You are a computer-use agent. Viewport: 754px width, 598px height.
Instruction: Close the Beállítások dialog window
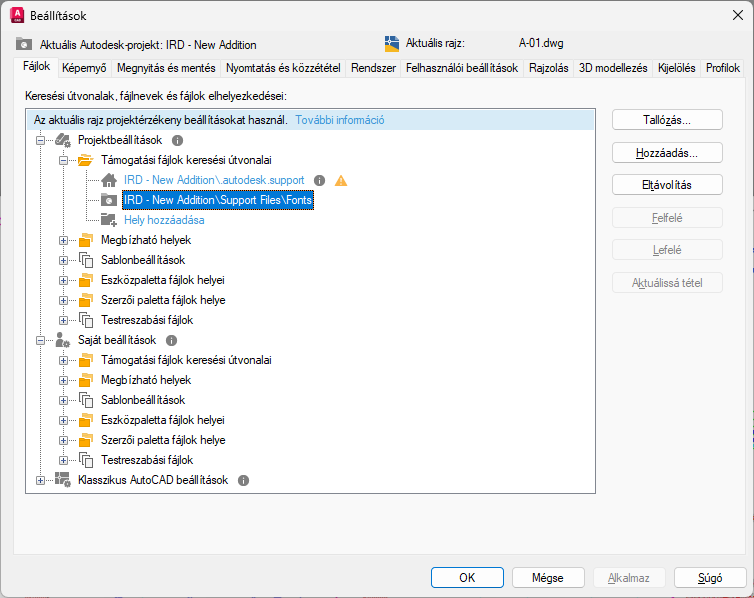pos(738,15)
